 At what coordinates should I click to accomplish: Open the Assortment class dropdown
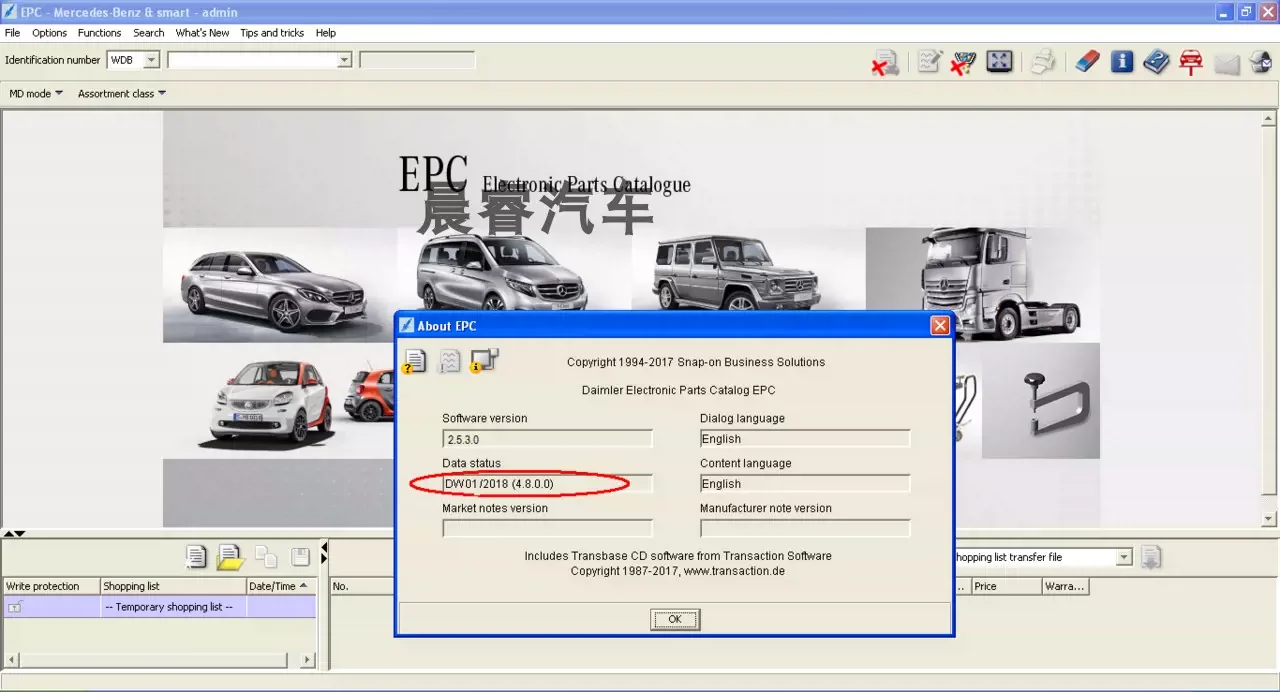tap(121, 93)
